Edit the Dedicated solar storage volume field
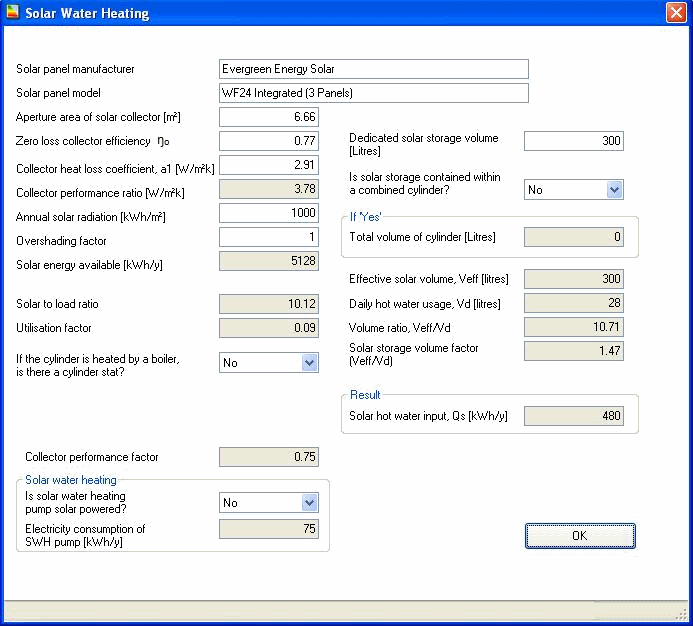The height and width of the screenshot is (626, 693). [574, 141]
